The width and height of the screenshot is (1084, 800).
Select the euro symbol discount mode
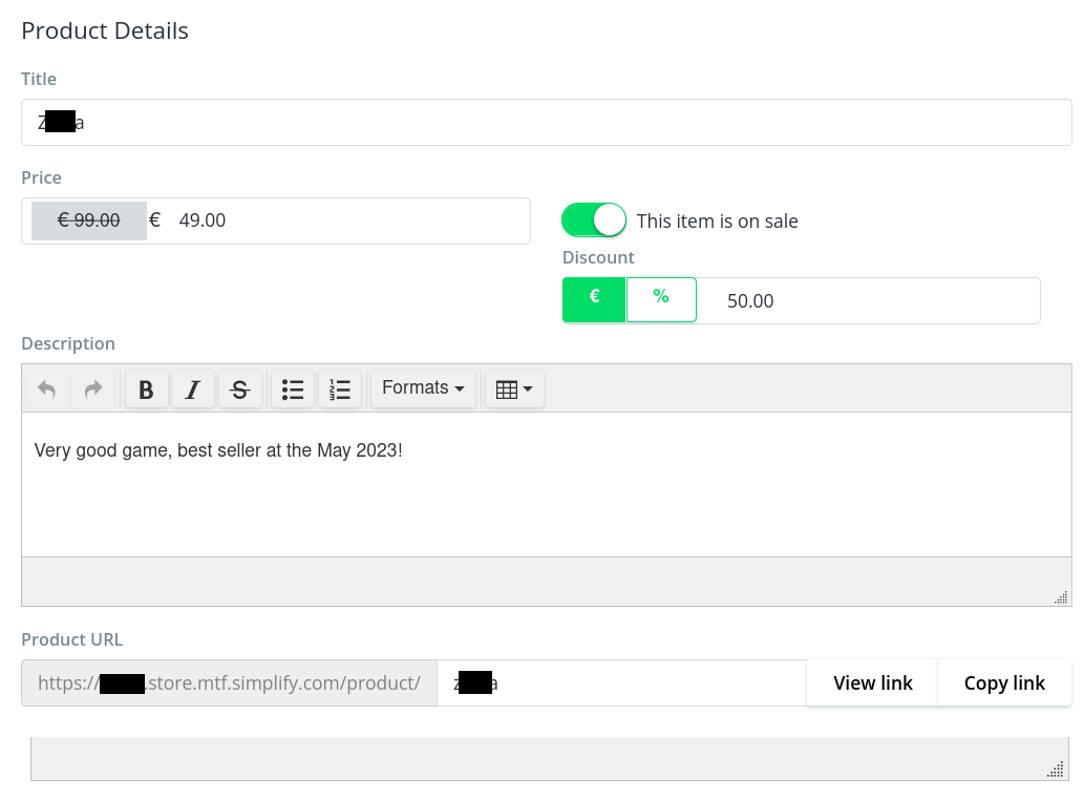[x=594, y=299]
